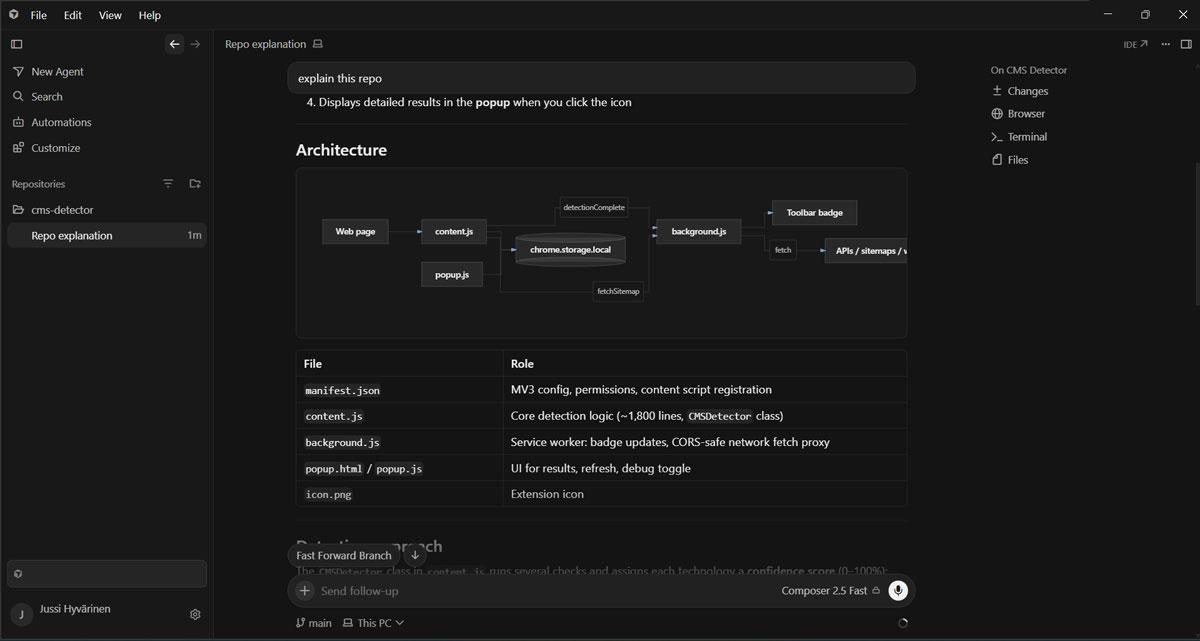Click the popup.js diagram node
Viewport: 1200px width, 641px height.
(x=452, y=274)
